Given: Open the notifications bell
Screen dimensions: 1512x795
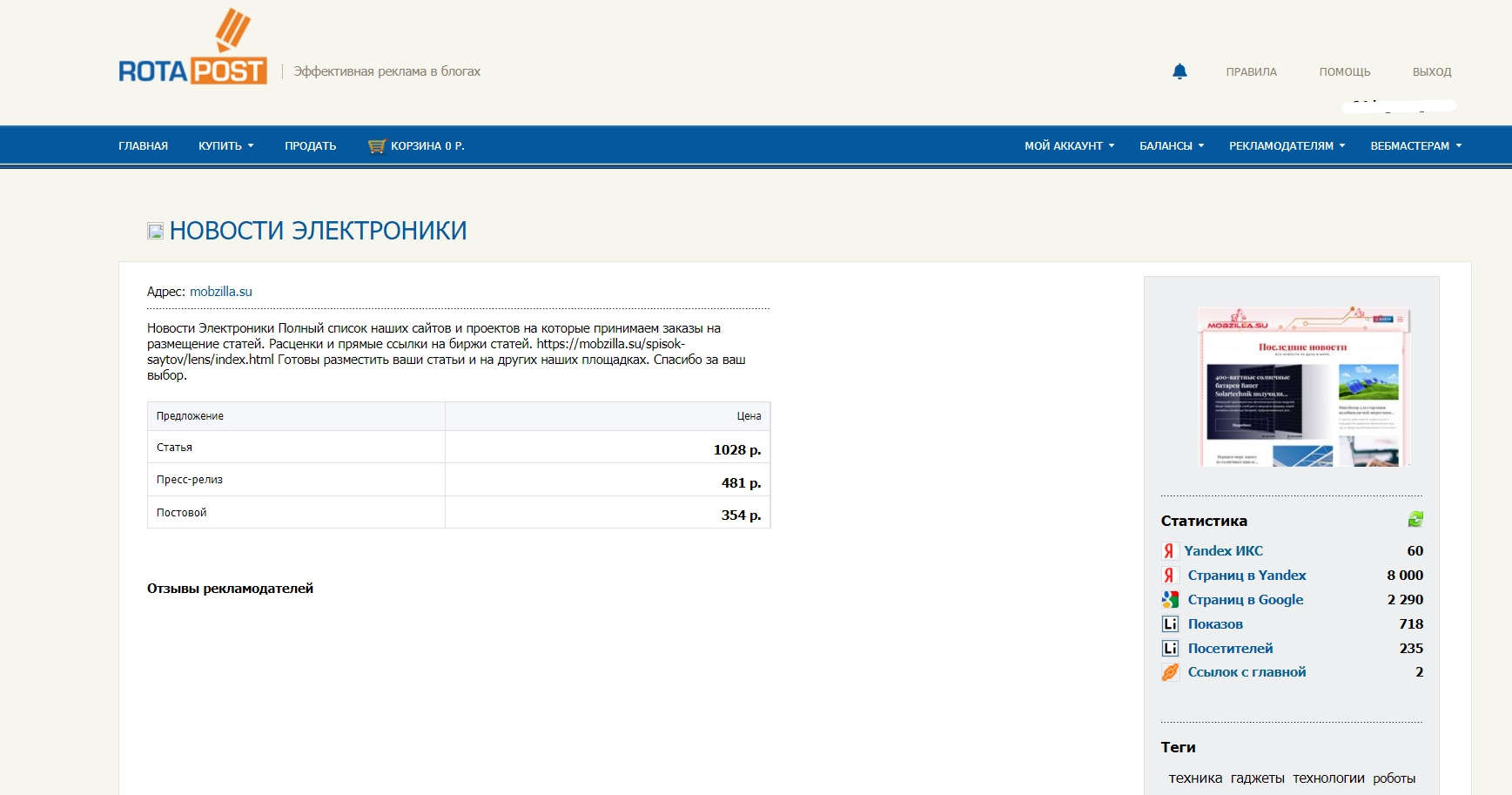Looking at the screenshot, I should pos(1179,71).
